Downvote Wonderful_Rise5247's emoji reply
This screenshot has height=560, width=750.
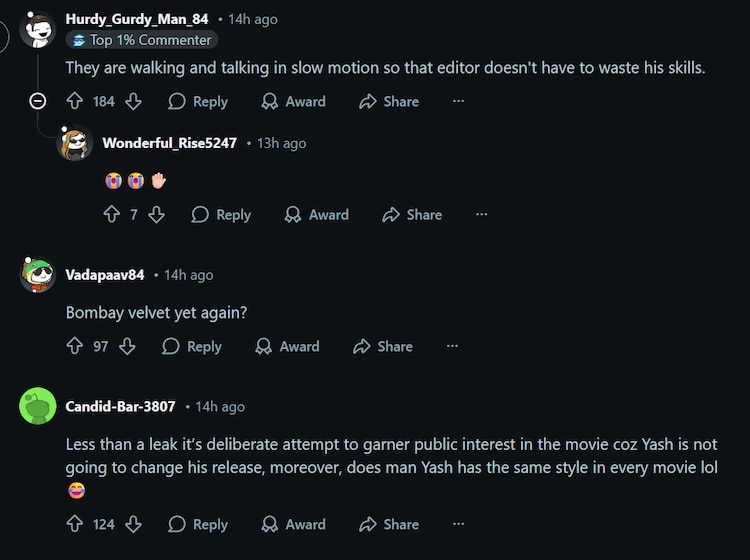point(156,214)
